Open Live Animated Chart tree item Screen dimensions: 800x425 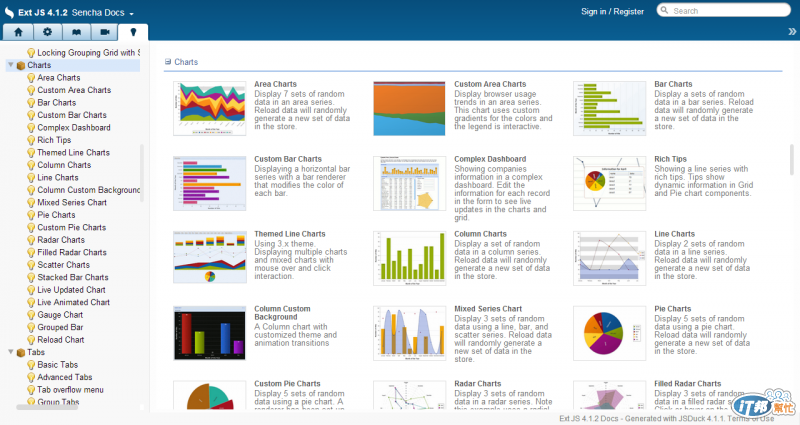73,302
